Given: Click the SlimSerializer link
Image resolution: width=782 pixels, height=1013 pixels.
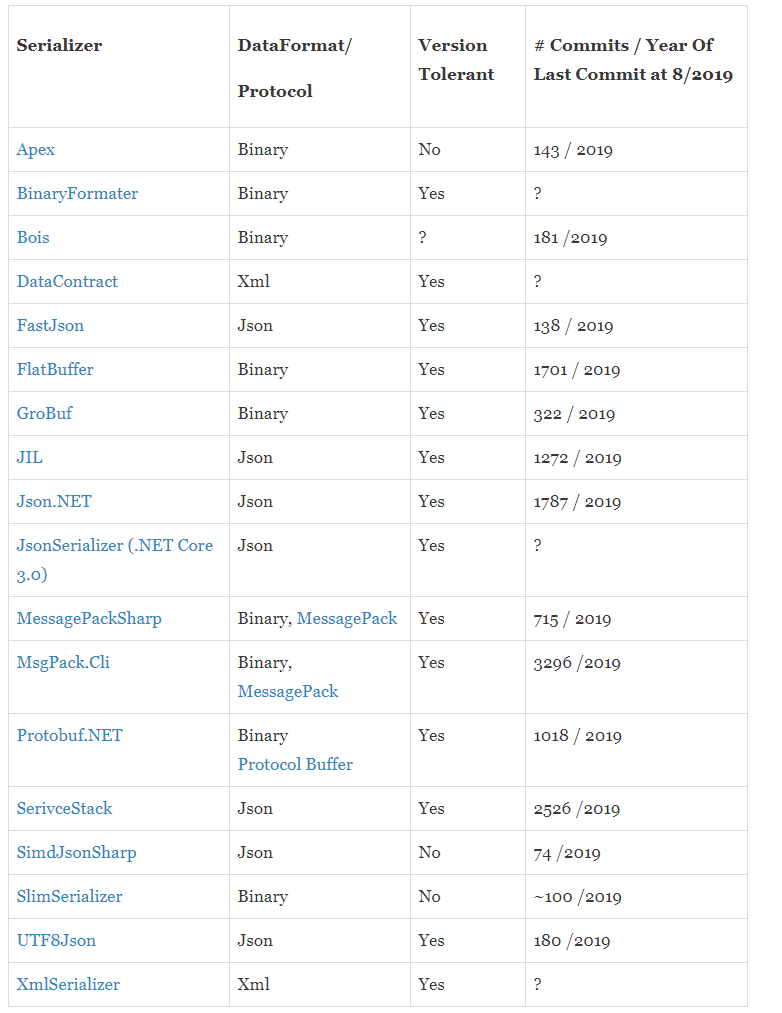Looking at the screenshot, I should pyautogui.click(x=69, y=897).
